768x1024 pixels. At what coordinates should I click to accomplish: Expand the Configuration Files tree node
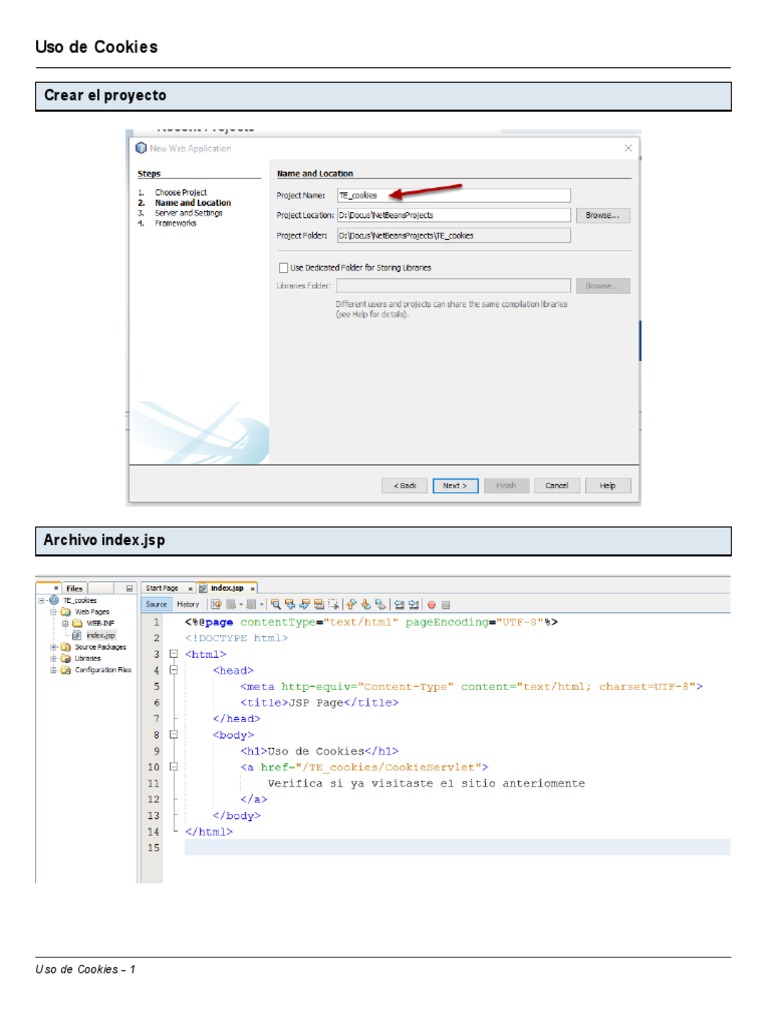pyautogui.click(x=53, y=670)
